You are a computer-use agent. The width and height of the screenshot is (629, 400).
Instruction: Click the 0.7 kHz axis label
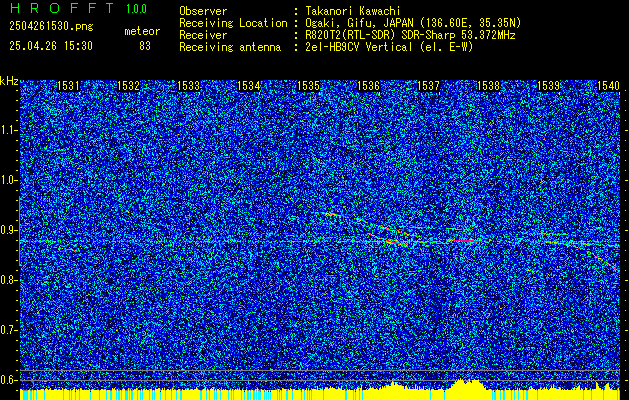9,330
